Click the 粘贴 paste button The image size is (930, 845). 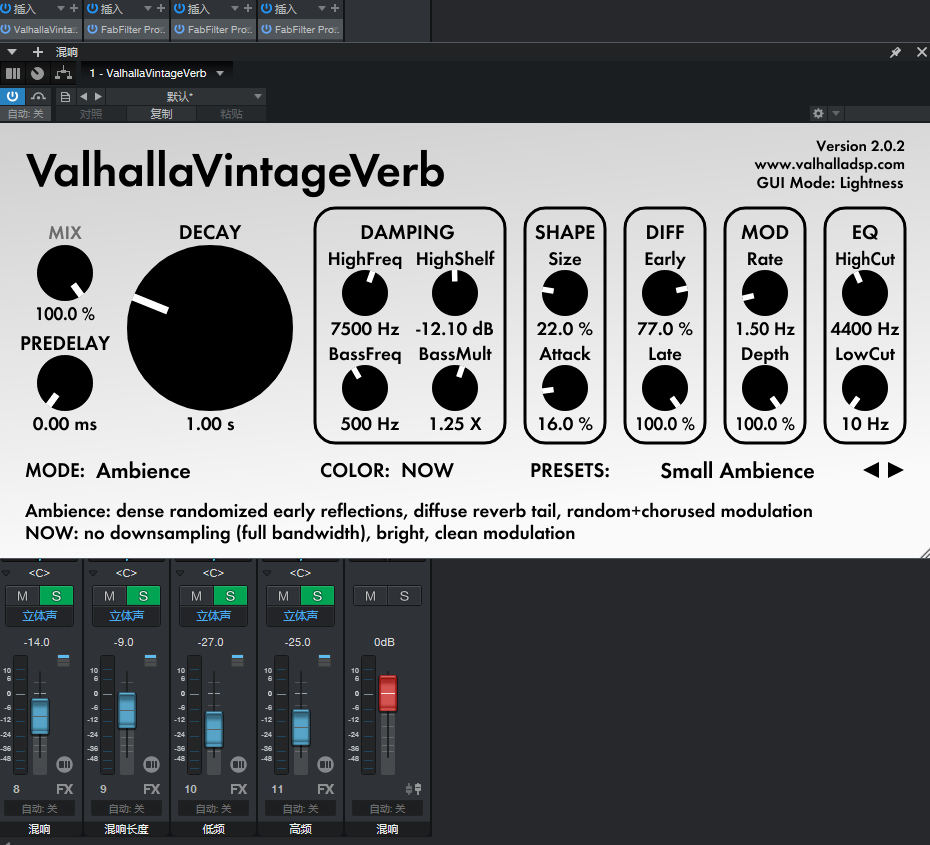coord(231,114)
